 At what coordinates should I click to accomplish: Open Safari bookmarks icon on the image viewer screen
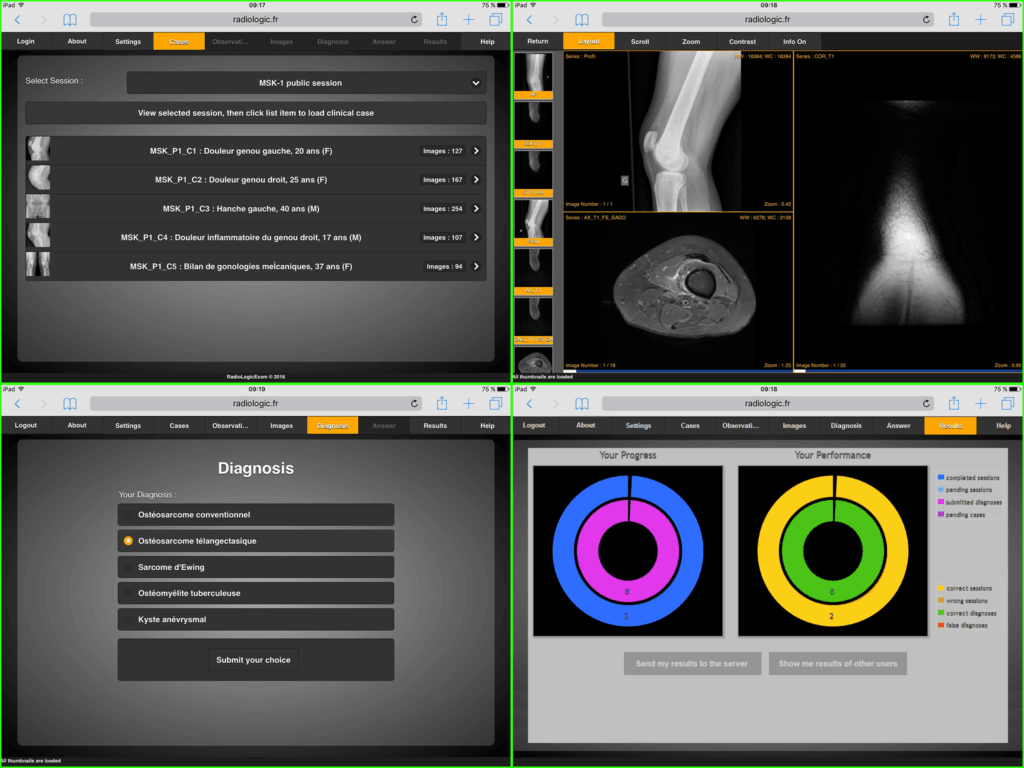tap(581, 19)
